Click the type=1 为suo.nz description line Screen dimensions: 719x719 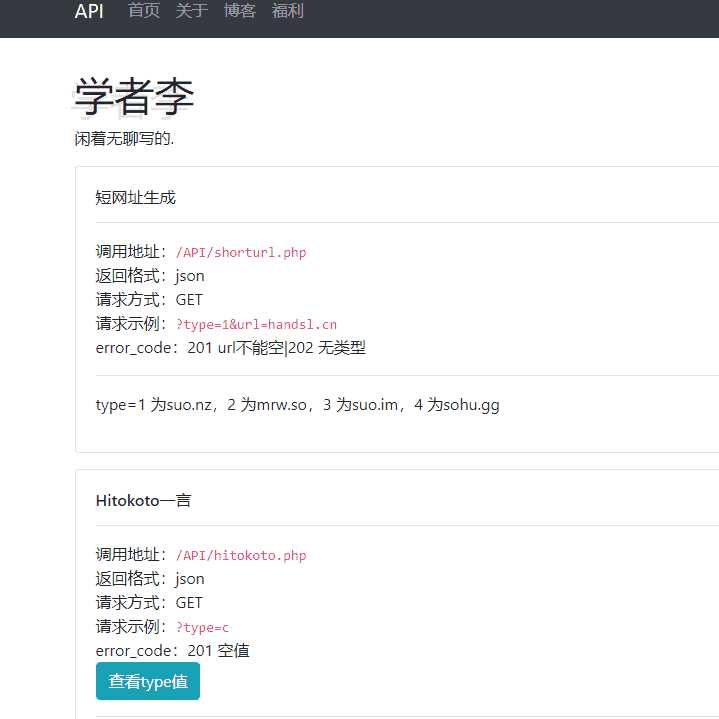(297, 405)
